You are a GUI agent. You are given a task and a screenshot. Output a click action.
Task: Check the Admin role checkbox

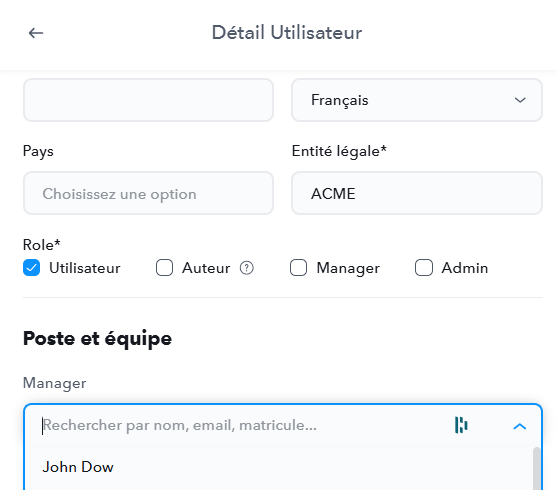424,268
